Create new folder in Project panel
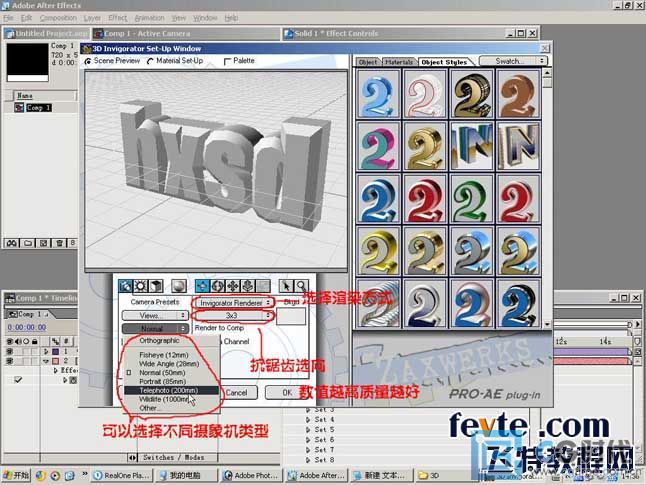This screenshot has width=646, height=485. coord(28,243)
